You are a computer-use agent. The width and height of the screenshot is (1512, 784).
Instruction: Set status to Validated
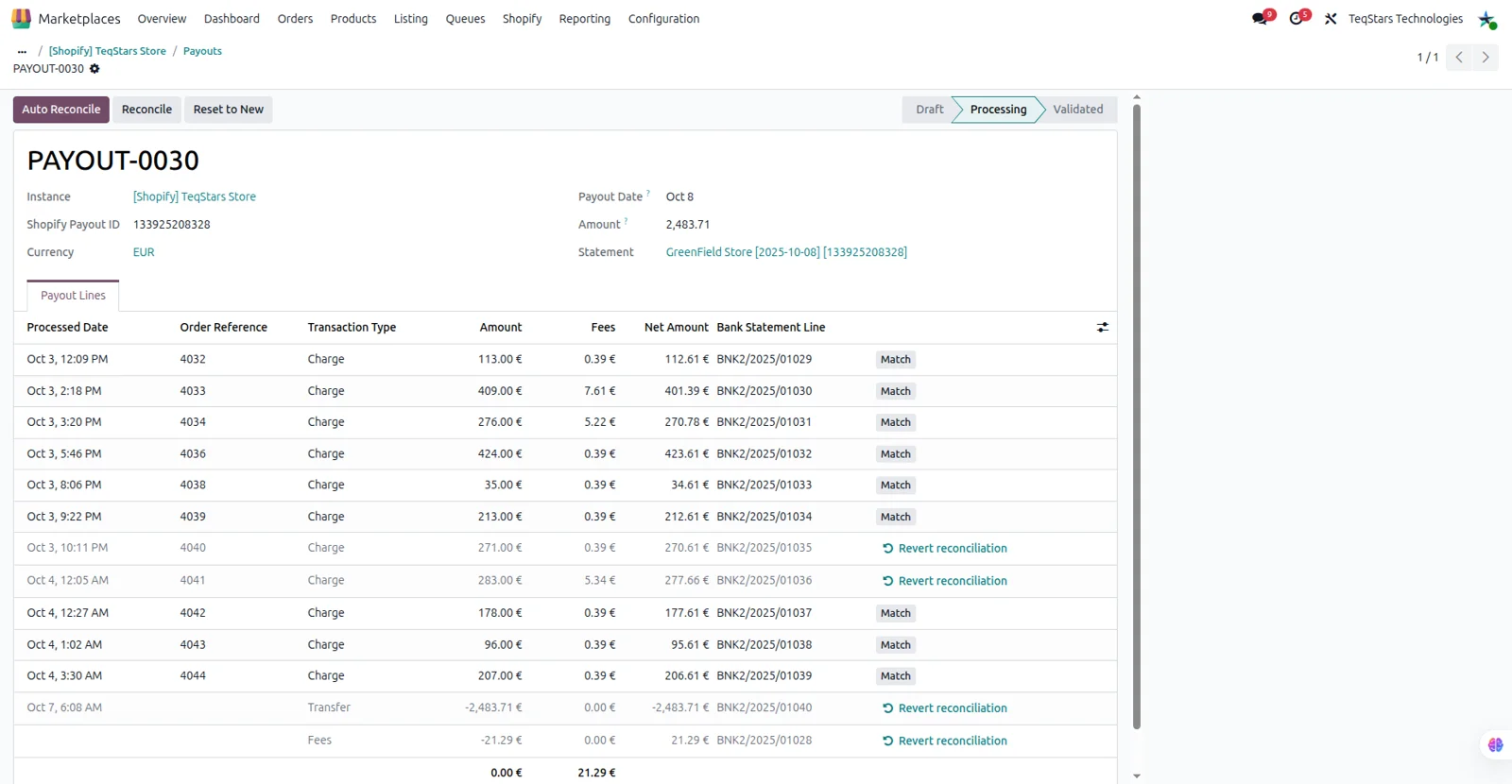(1078, 110)
